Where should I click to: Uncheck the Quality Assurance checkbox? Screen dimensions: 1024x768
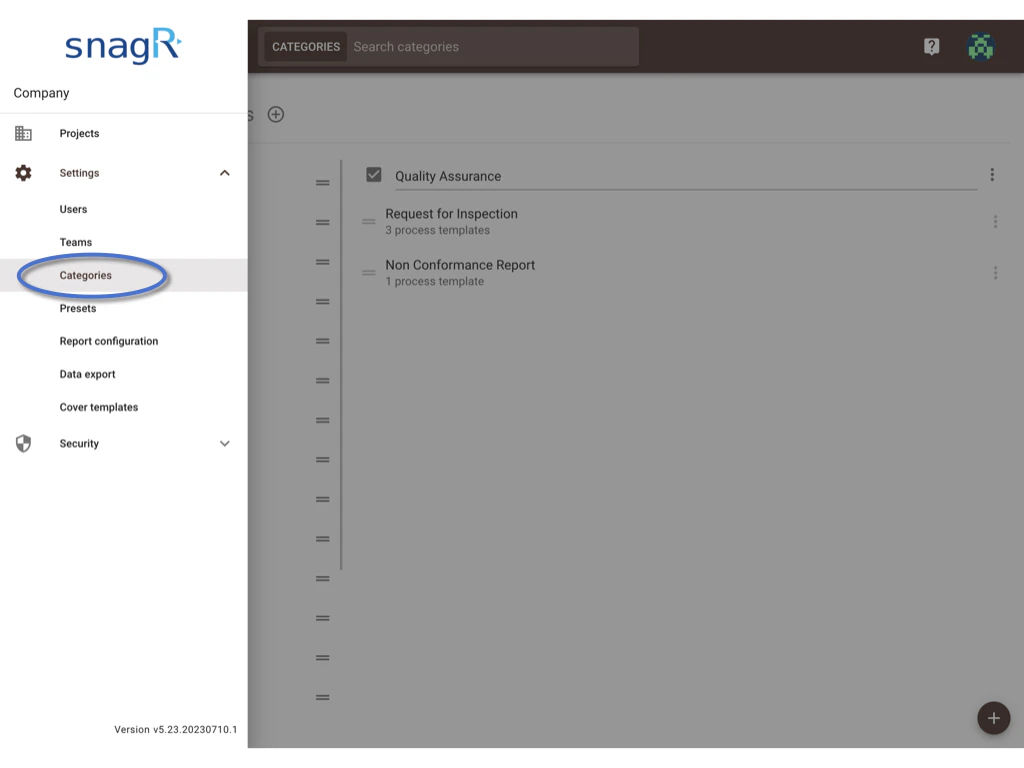pyautogui.click(x=373, y=173)
